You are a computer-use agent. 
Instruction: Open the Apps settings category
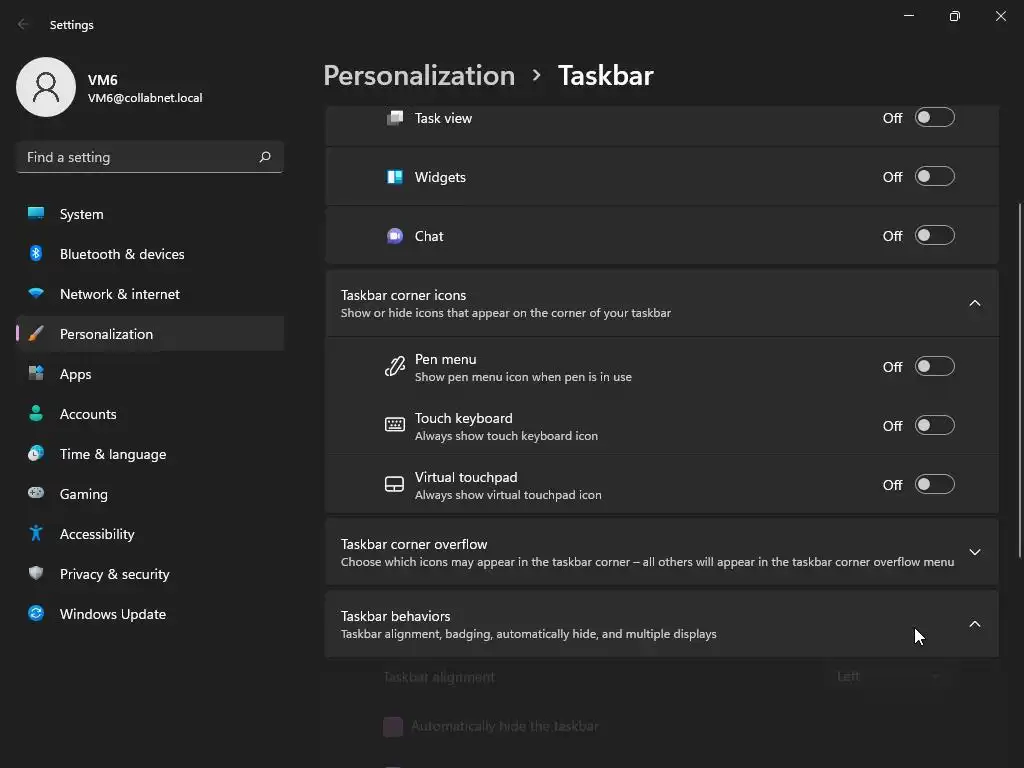click(x=75, y=374)
